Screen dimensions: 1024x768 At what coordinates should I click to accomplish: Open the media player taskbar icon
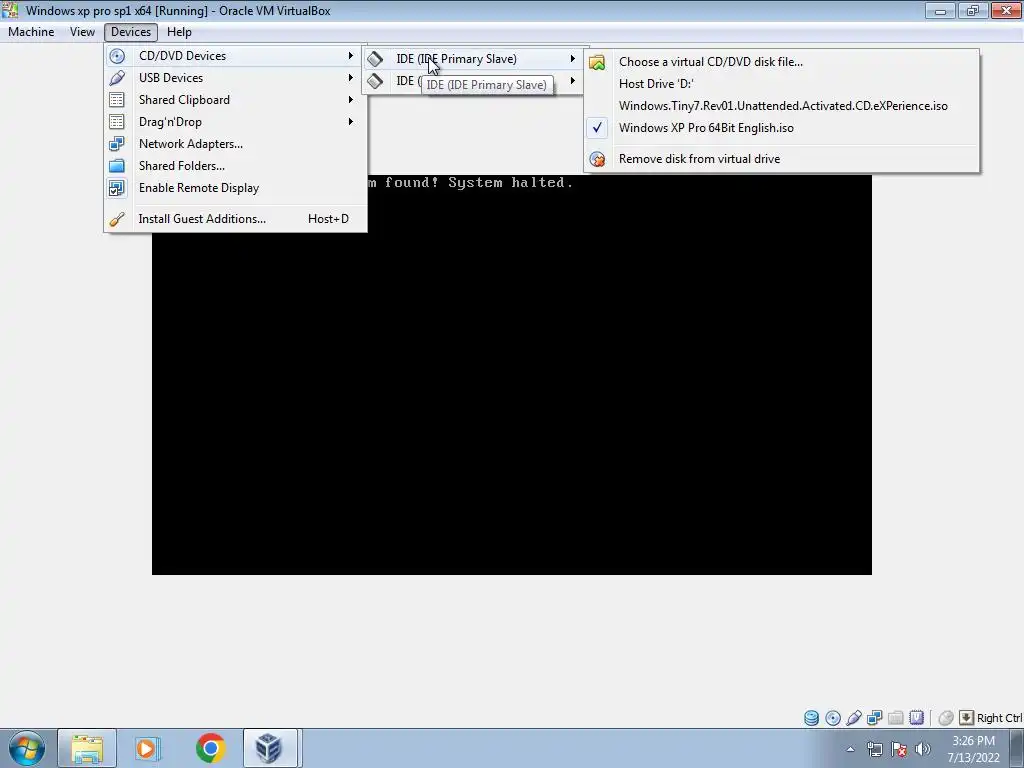click(x=148, y=748)
